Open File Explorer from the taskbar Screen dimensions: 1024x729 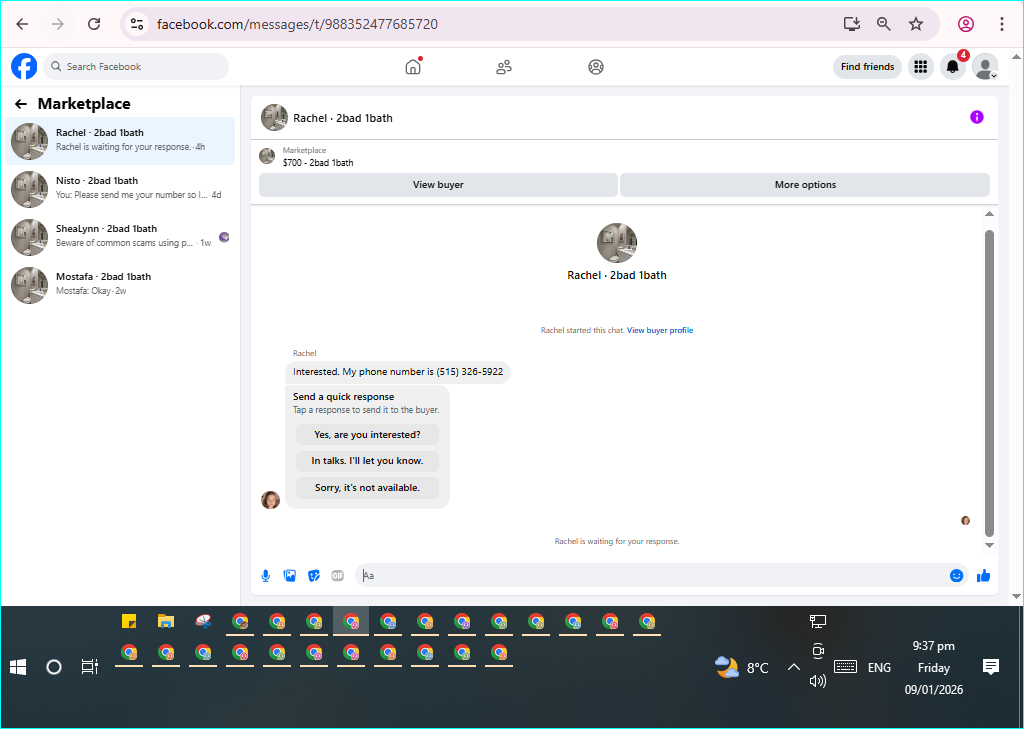click(166, 621)
